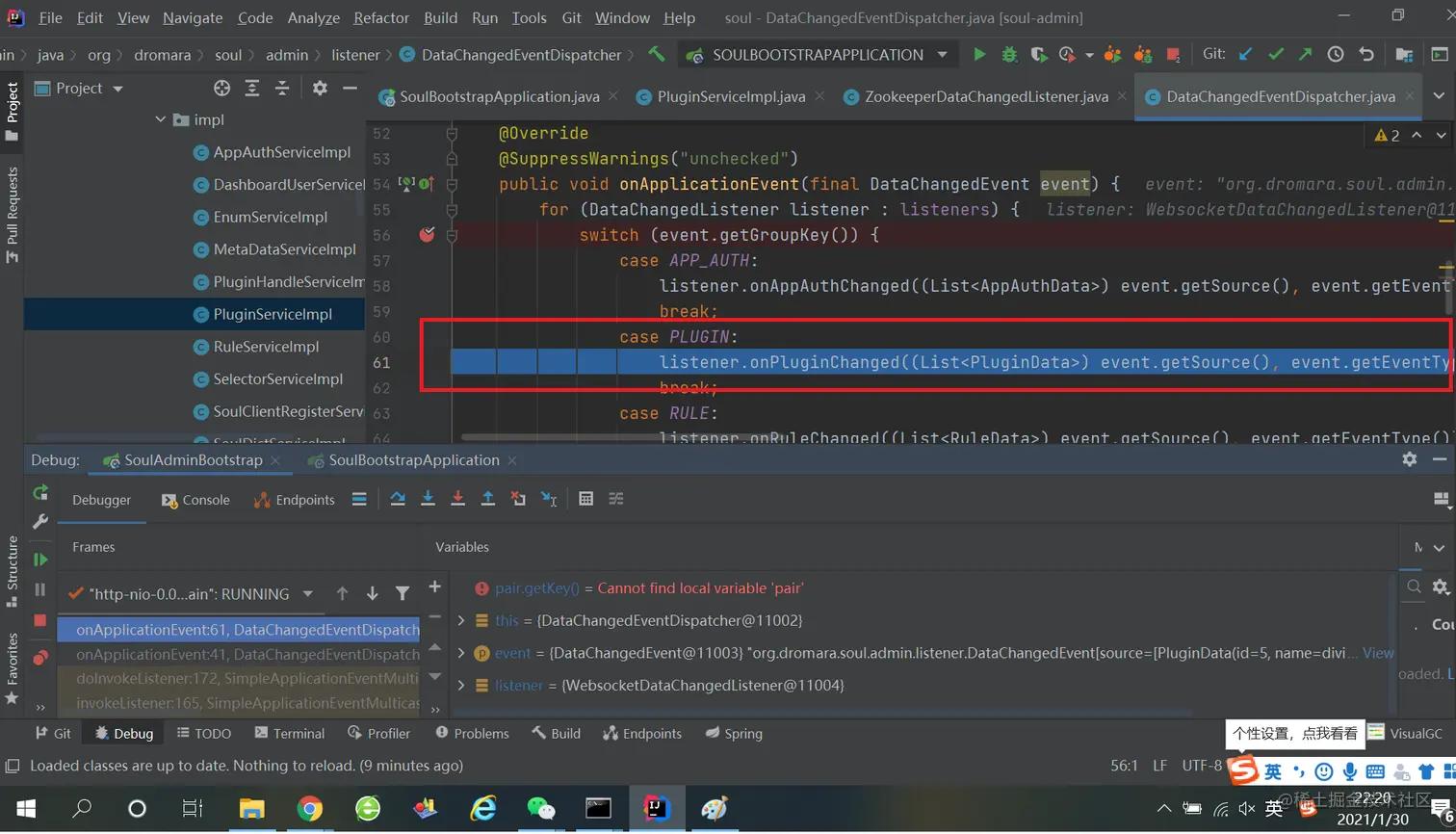Expand the 'listener' variable node
Viewport: 1456px width, 834px height.
tap(460, 685)
